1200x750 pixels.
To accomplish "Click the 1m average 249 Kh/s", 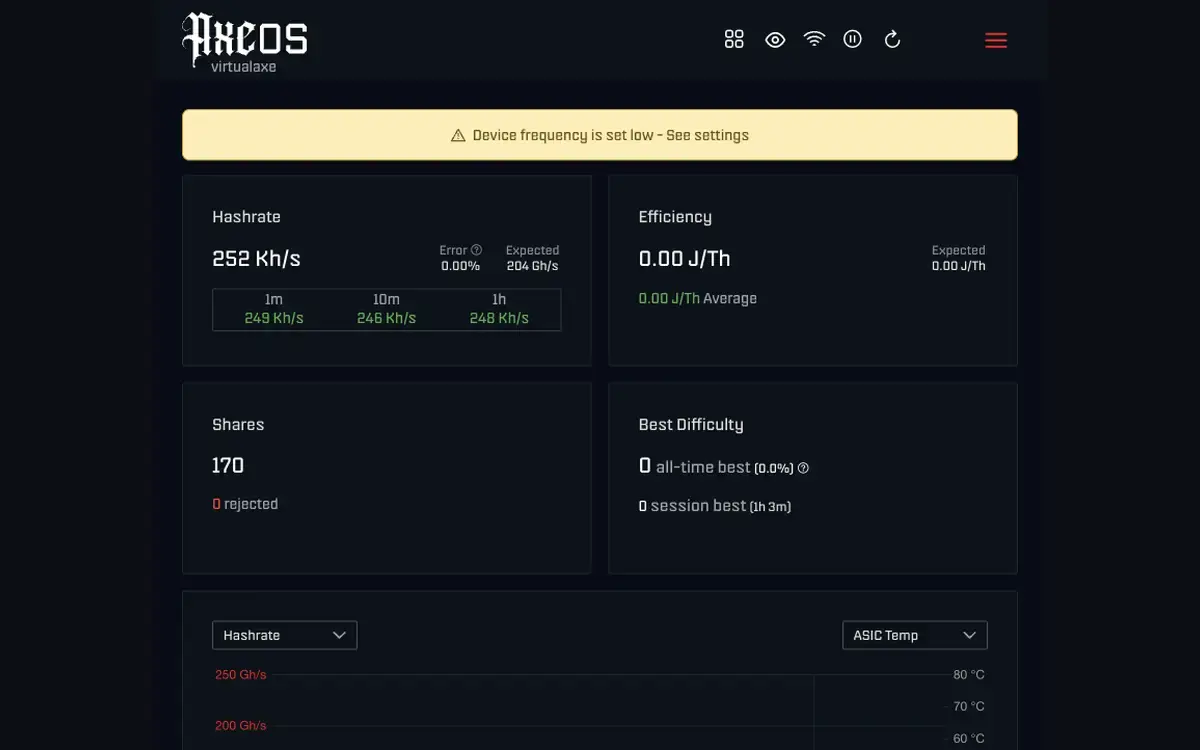I will 274,318.
